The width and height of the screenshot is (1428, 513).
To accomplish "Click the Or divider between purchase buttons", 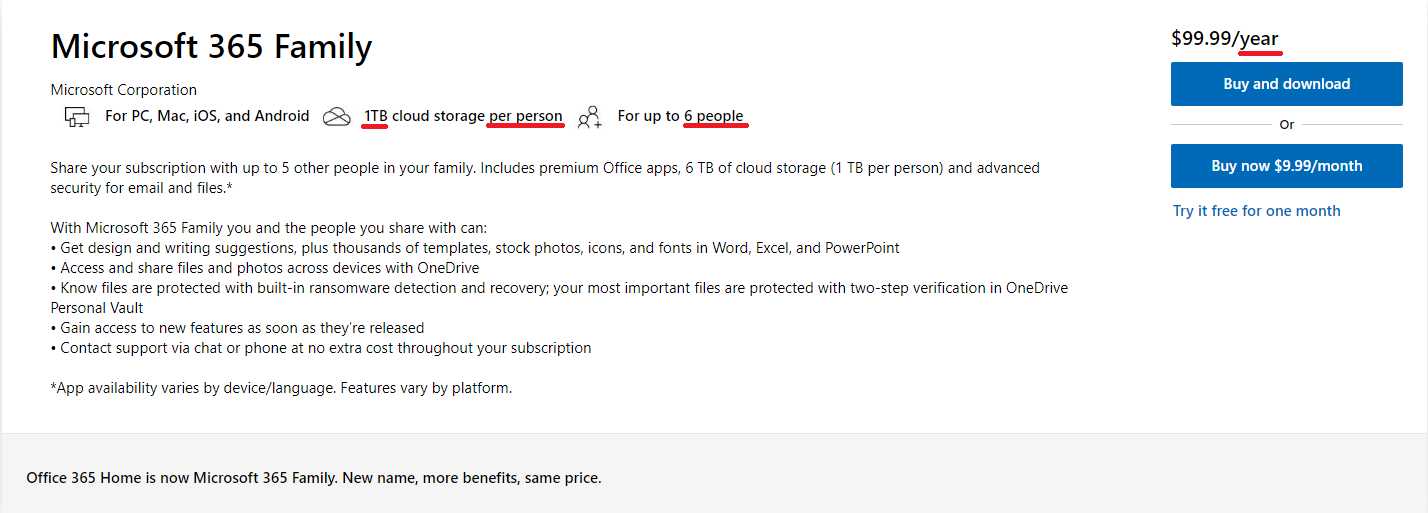I will [x=1286, y=125].
